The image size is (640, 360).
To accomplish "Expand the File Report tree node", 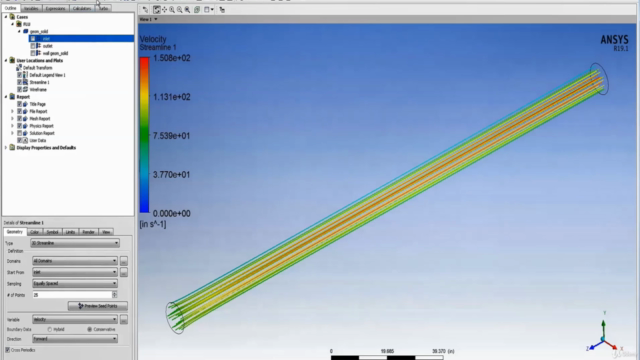I will (12, 111).
